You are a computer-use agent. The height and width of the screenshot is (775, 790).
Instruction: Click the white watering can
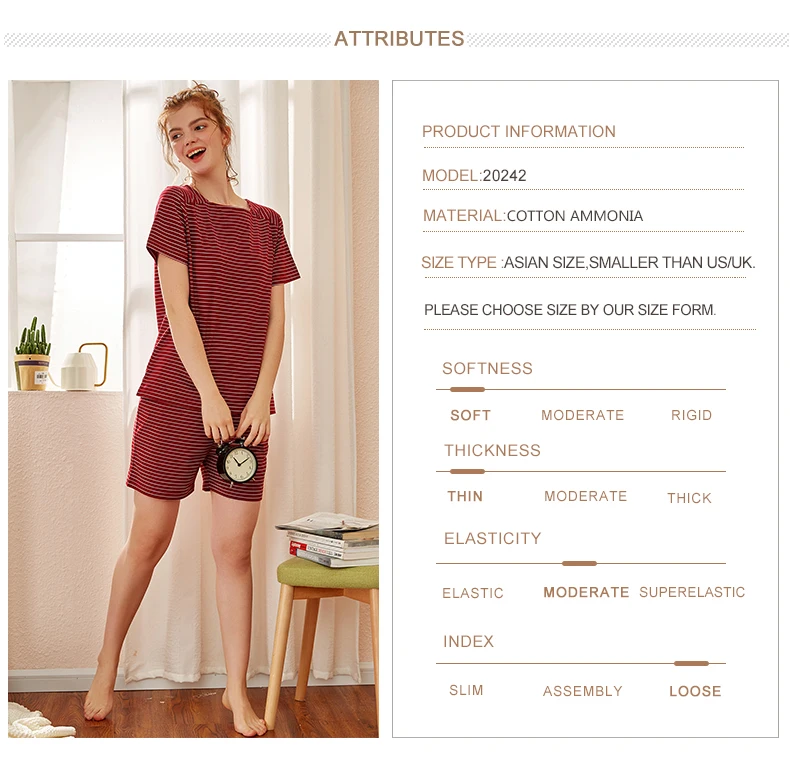(x=84, y=366)
